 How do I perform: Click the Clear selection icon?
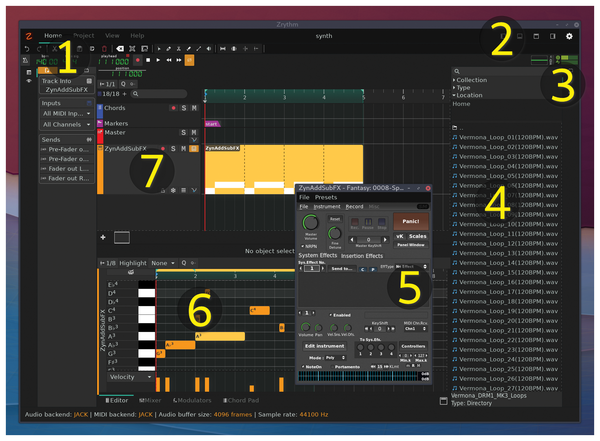click(x=120, y=49)
